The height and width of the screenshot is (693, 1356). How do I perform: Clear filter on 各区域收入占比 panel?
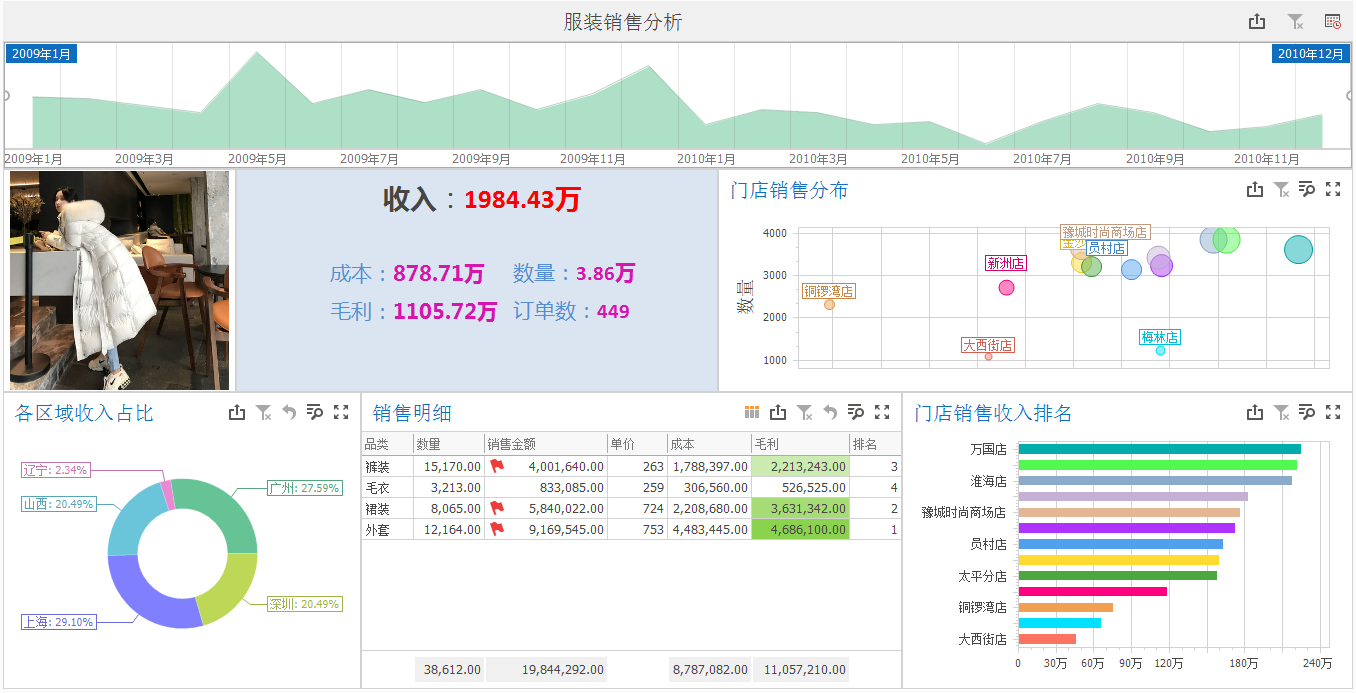[x=264, y=412]
